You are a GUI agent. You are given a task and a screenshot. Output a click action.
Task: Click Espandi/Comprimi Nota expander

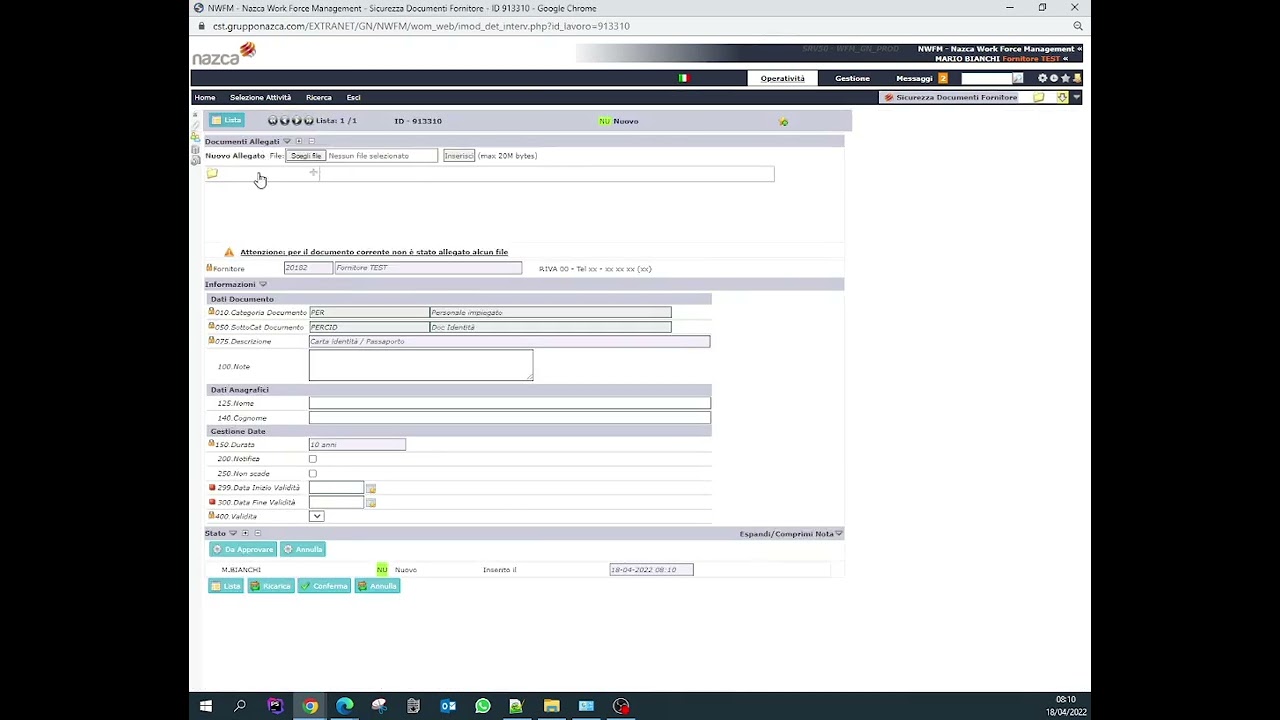coord(791,534)
